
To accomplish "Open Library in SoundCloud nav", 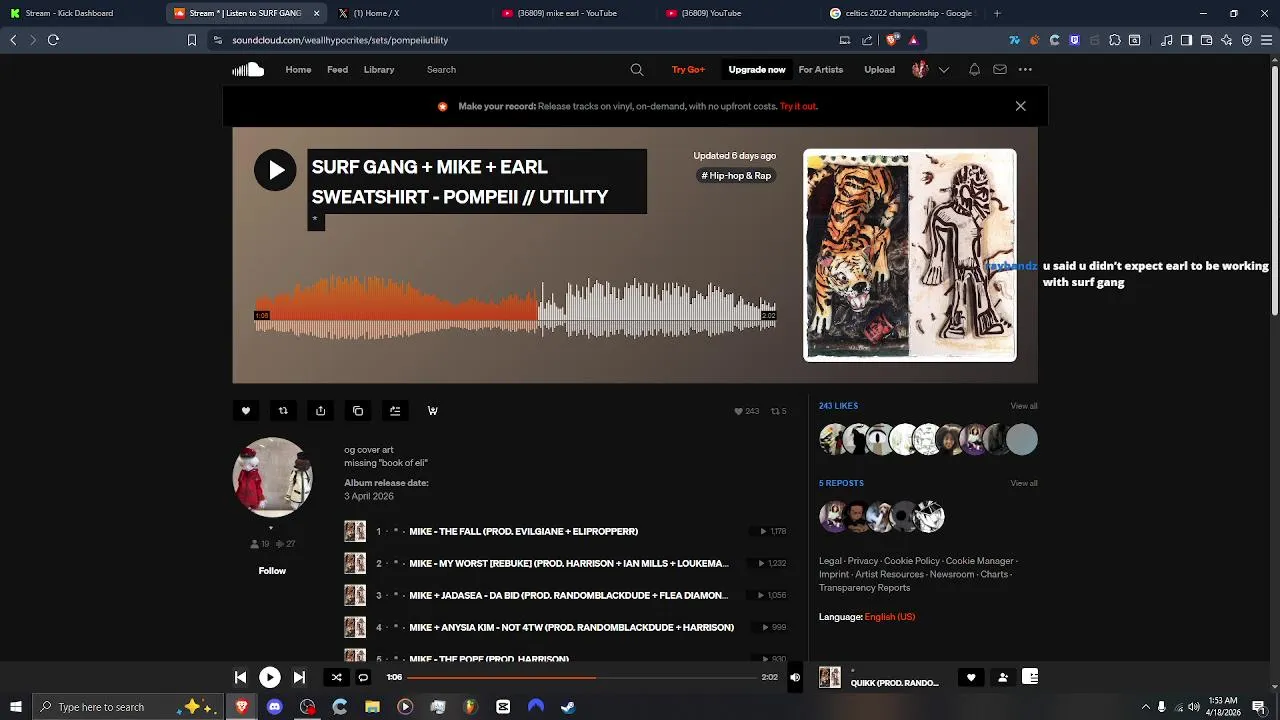I will tap(379, 70).
